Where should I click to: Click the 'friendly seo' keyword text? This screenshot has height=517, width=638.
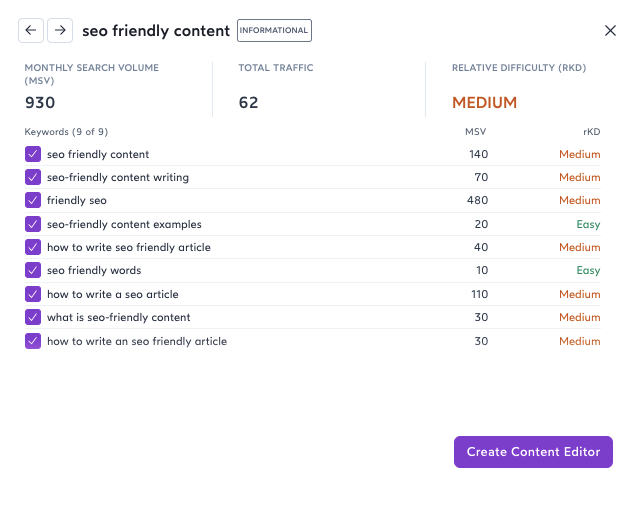click(x=77, y=201)
